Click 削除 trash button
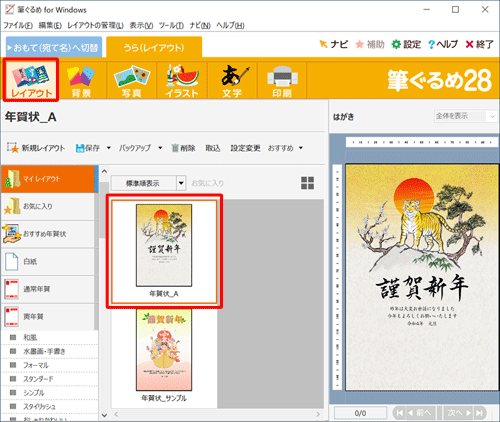 183,148
